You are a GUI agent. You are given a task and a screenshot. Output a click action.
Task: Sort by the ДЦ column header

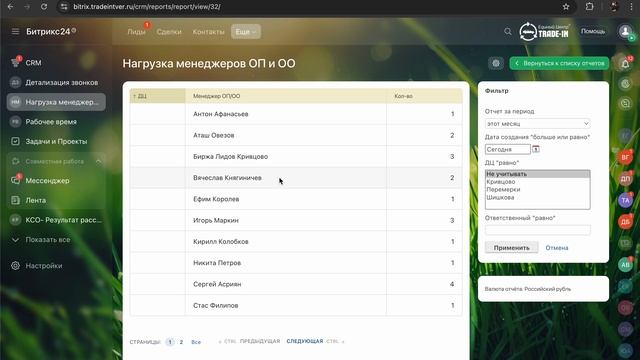tap(158, 96)
